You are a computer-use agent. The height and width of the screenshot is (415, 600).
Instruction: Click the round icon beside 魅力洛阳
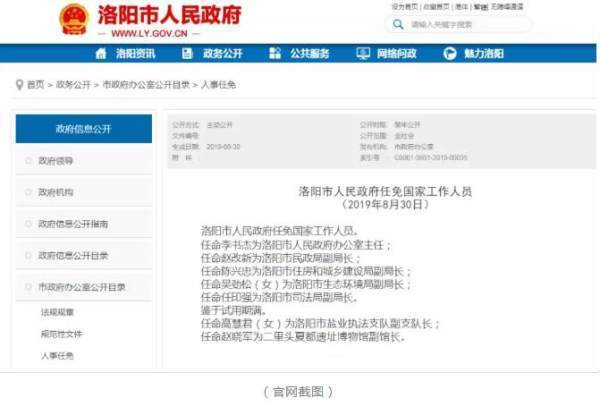coord(450,54)
